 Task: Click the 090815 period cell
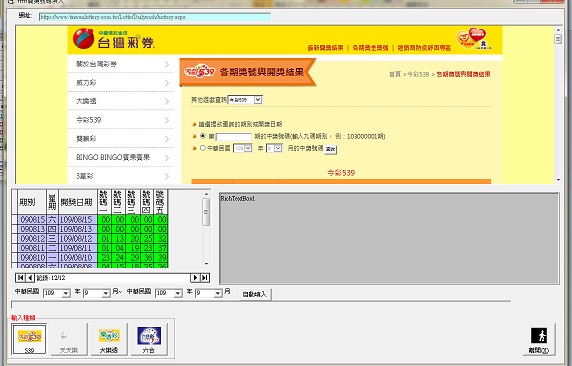[32, 219]
